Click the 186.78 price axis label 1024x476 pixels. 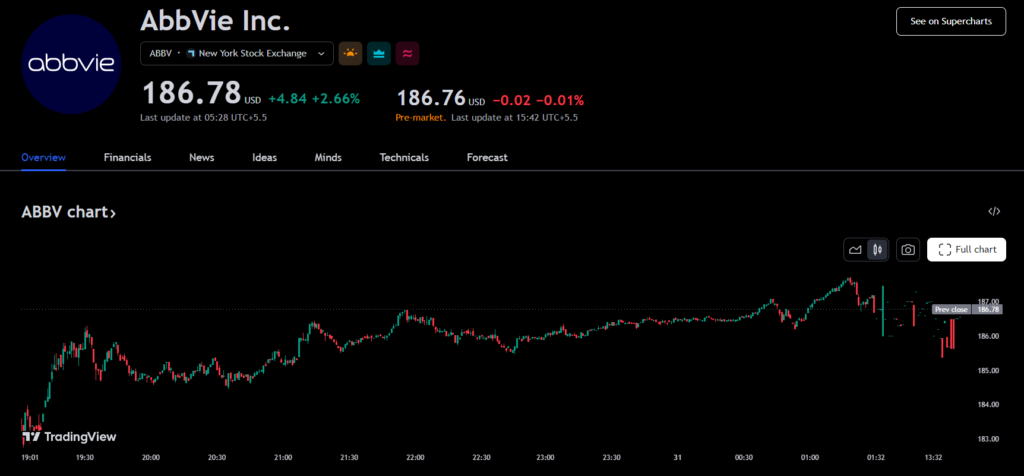pyautogui.click(x=986, y=309)
